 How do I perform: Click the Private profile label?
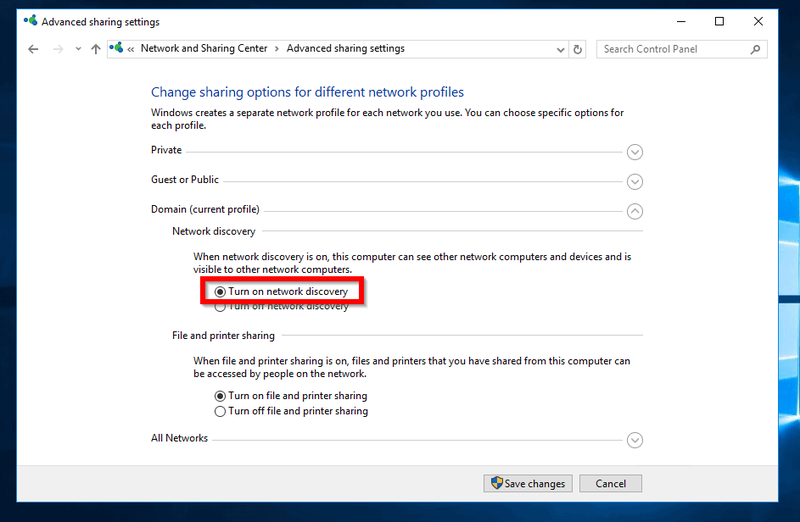click(x=166, y=150)
